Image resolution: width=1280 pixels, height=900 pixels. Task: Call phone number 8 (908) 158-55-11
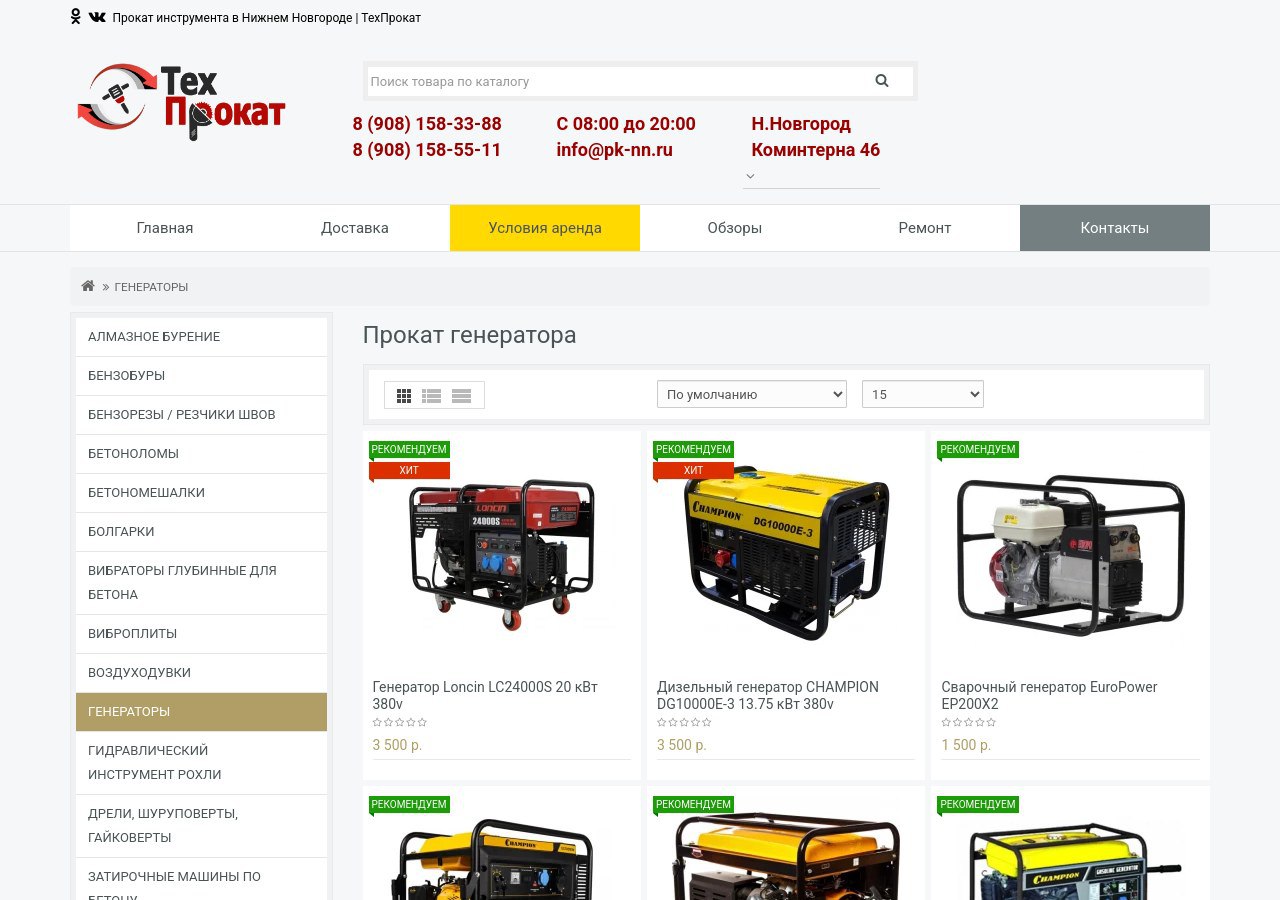pos(427,150)
